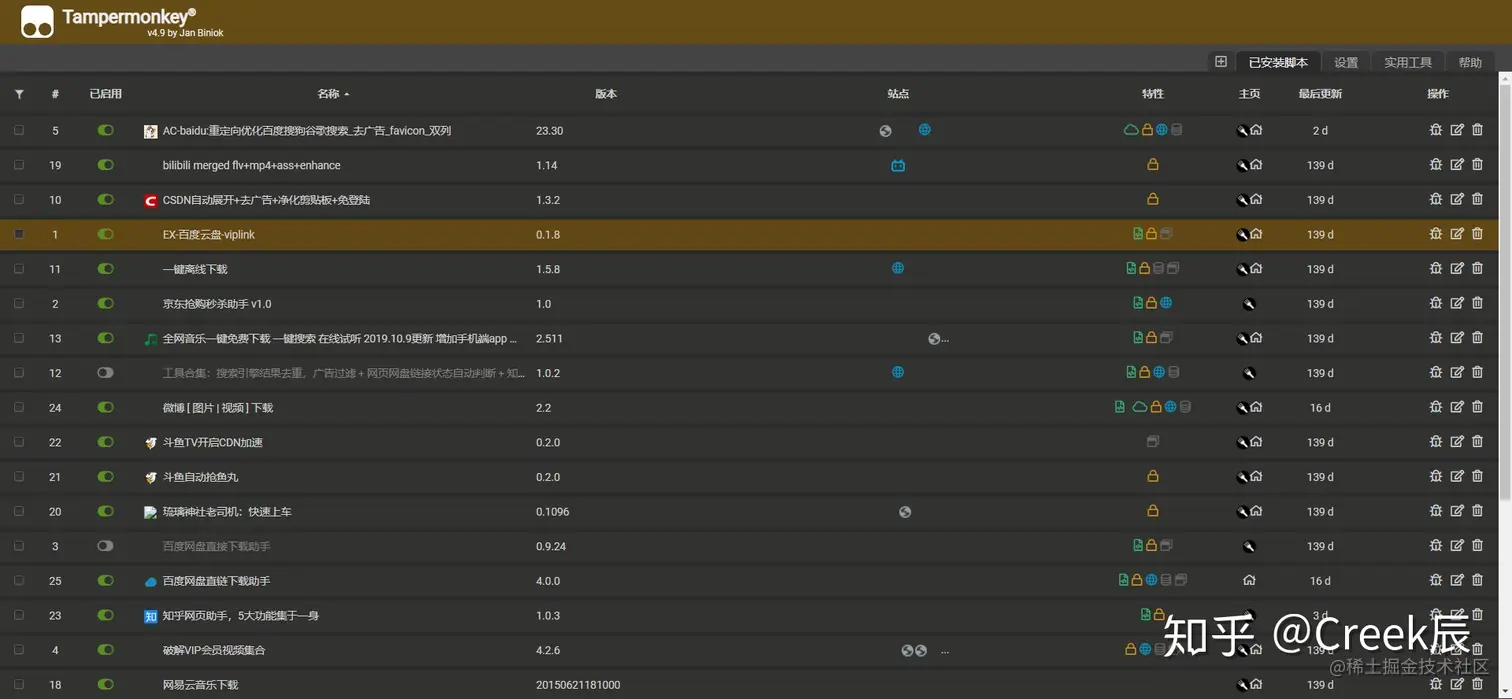This screenshot has width=1512, height=699.
Task: Open editor icon for EX-百度云盘-viplink
Action: [x=1457, y=234]
